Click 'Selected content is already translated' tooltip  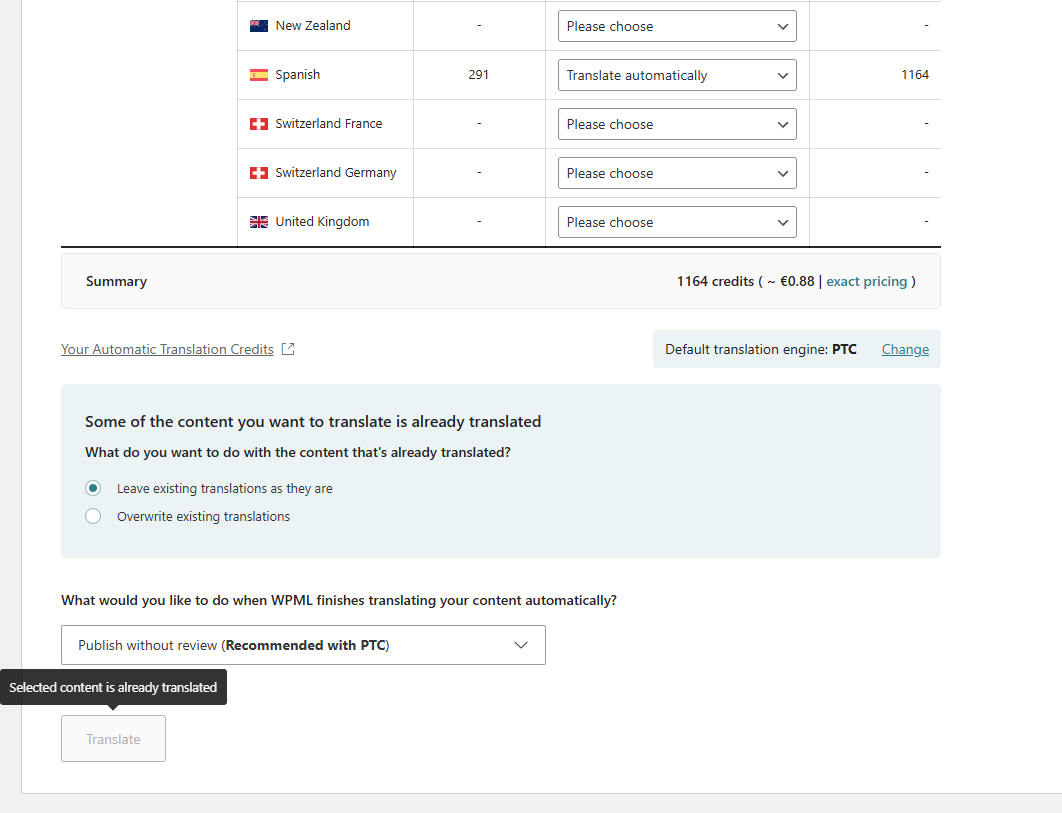click(113, 687)
